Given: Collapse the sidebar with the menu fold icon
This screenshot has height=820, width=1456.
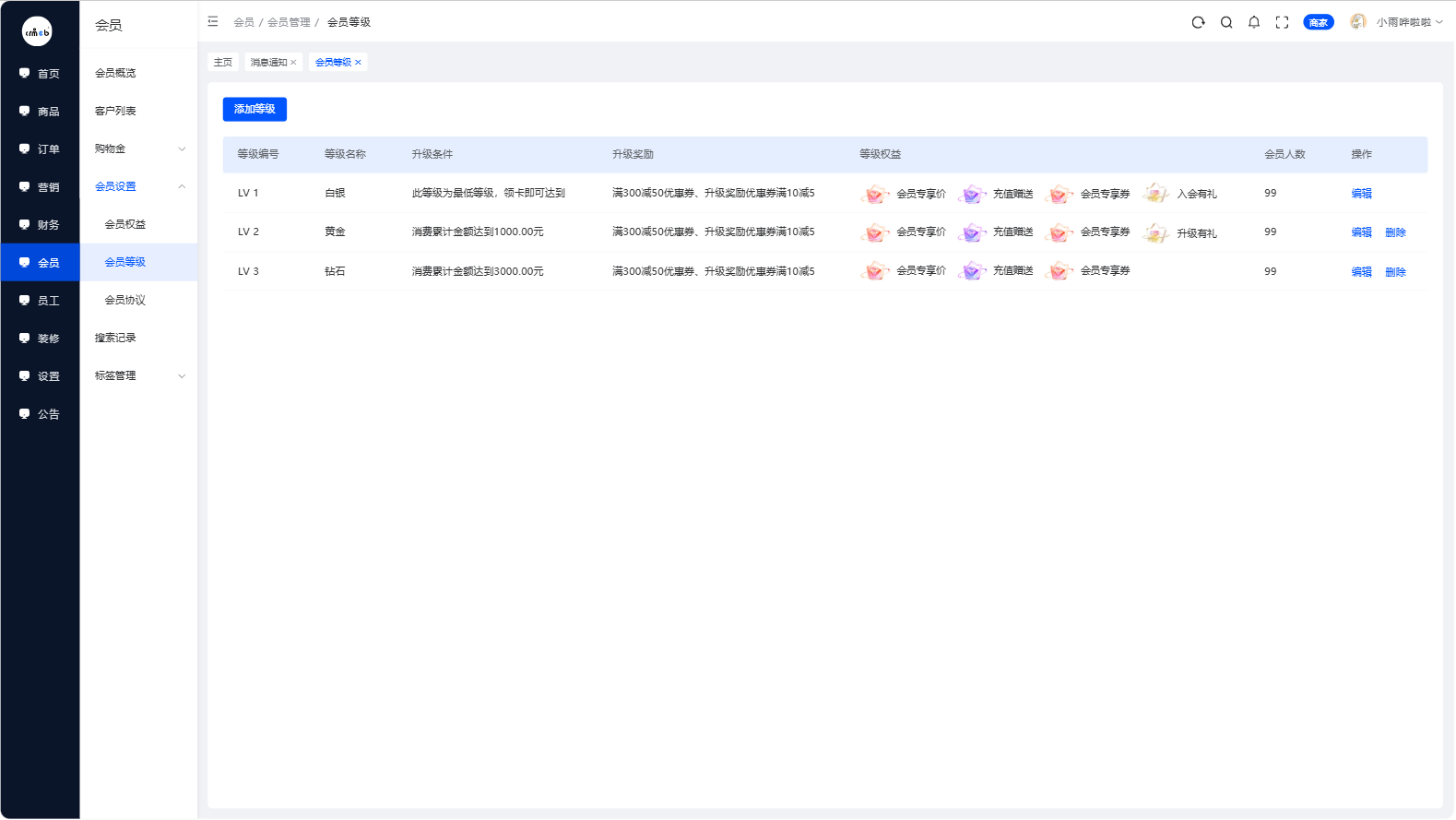Looking at the screenshot, I should [213, 21].
